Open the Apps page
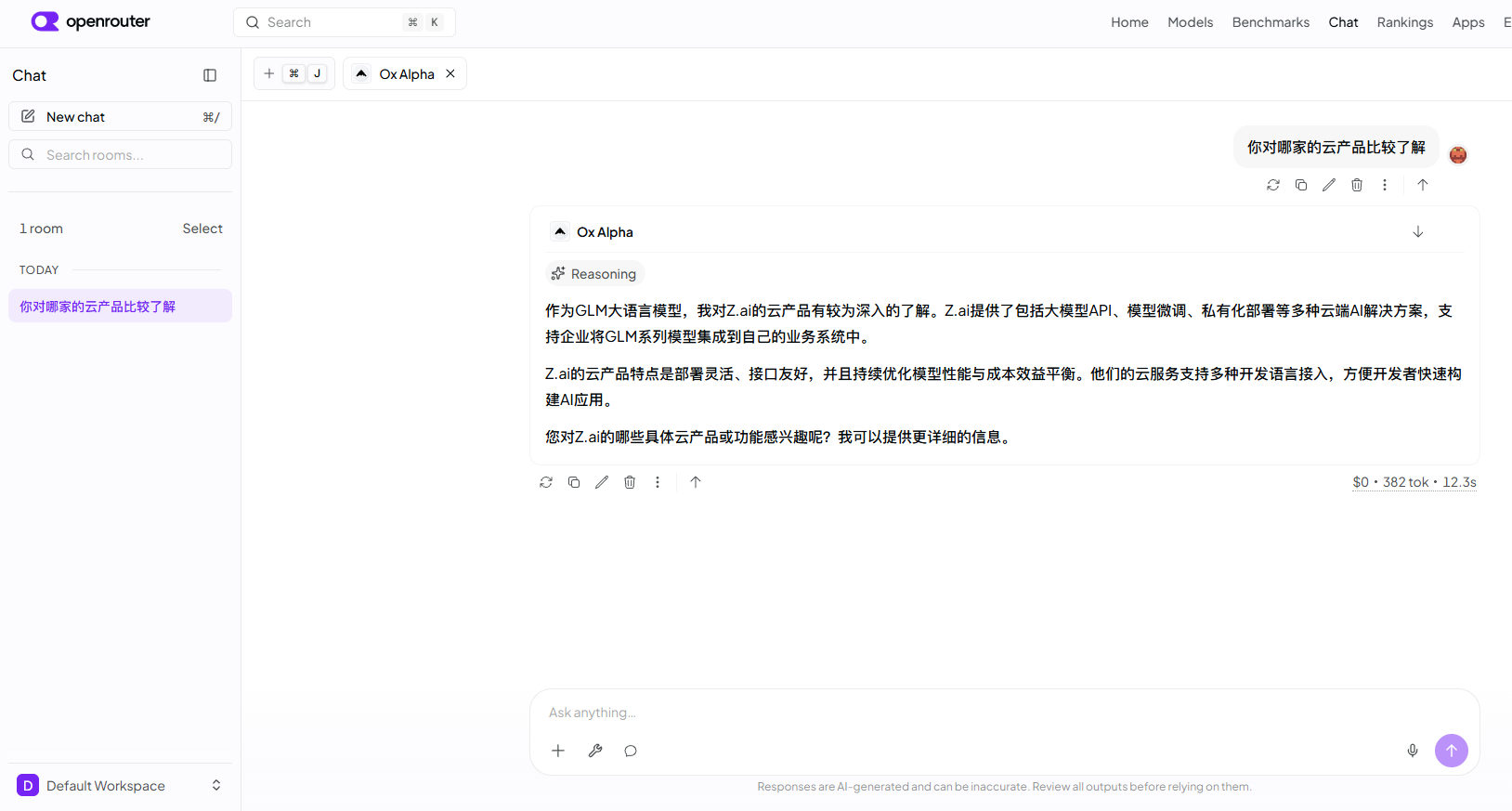This screenshot has width=1512, height=811. 1467,22
